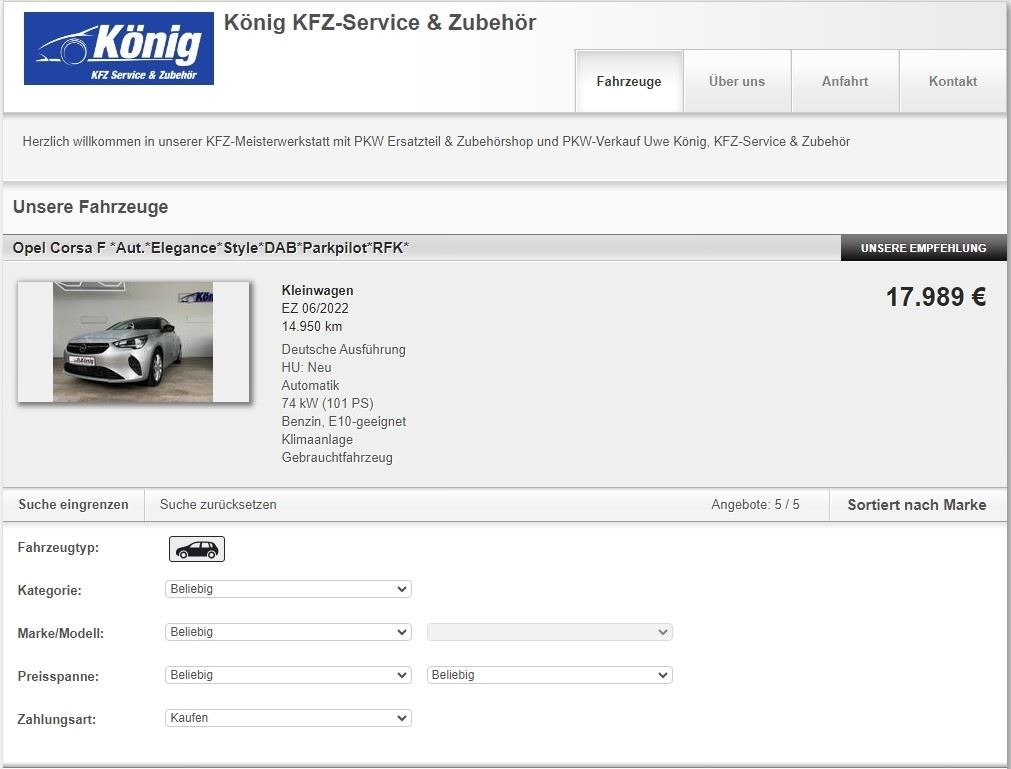Go to the Anfahrt tab

[x=845, y=82]
